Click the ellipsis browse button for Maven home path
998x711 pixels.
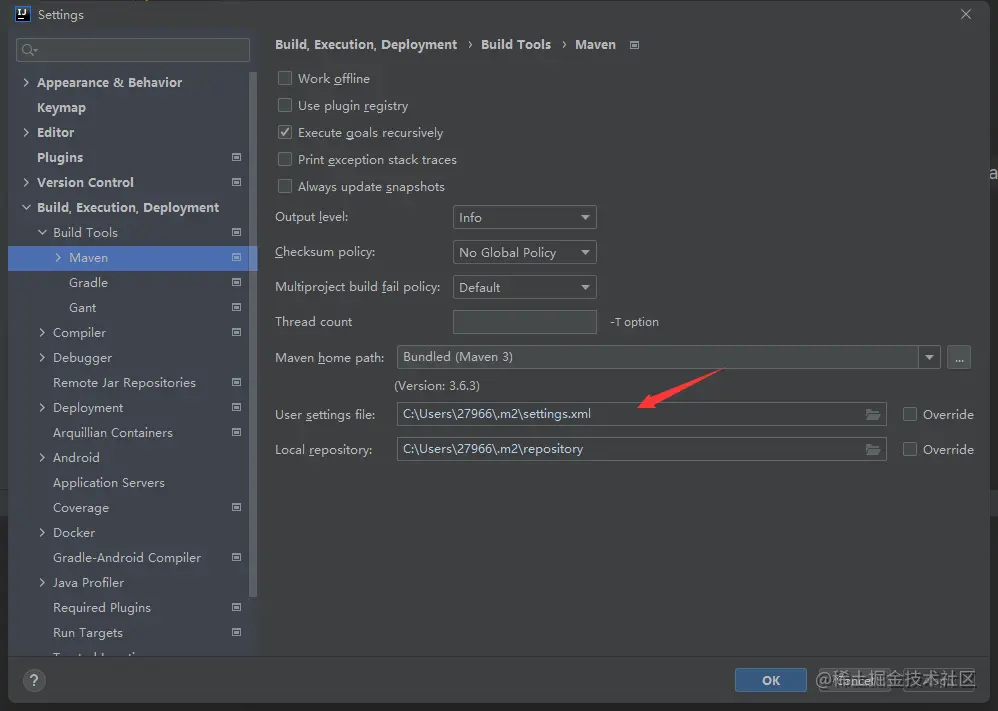(x=959, y=357)
